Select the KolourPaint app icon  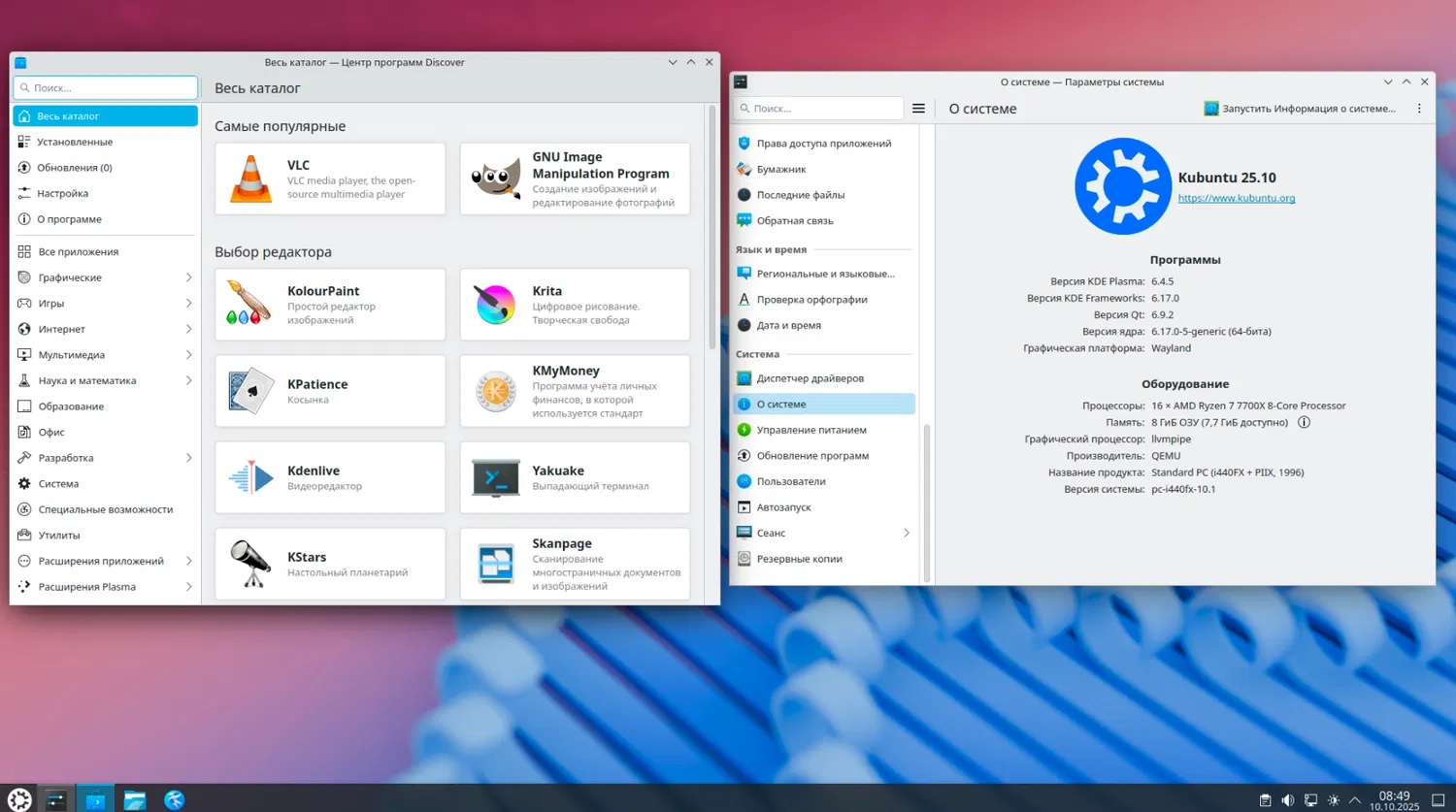(250, 305)
